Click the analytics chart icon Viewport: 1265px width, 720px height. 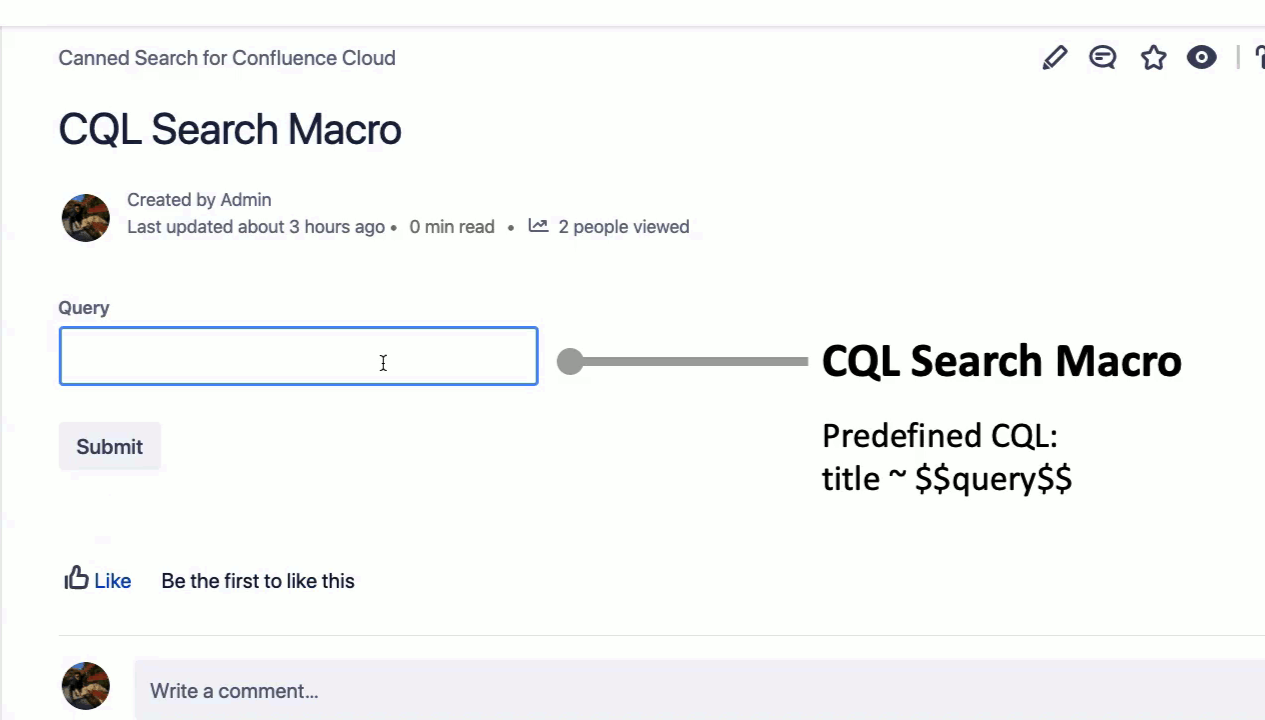click(538, 226)
